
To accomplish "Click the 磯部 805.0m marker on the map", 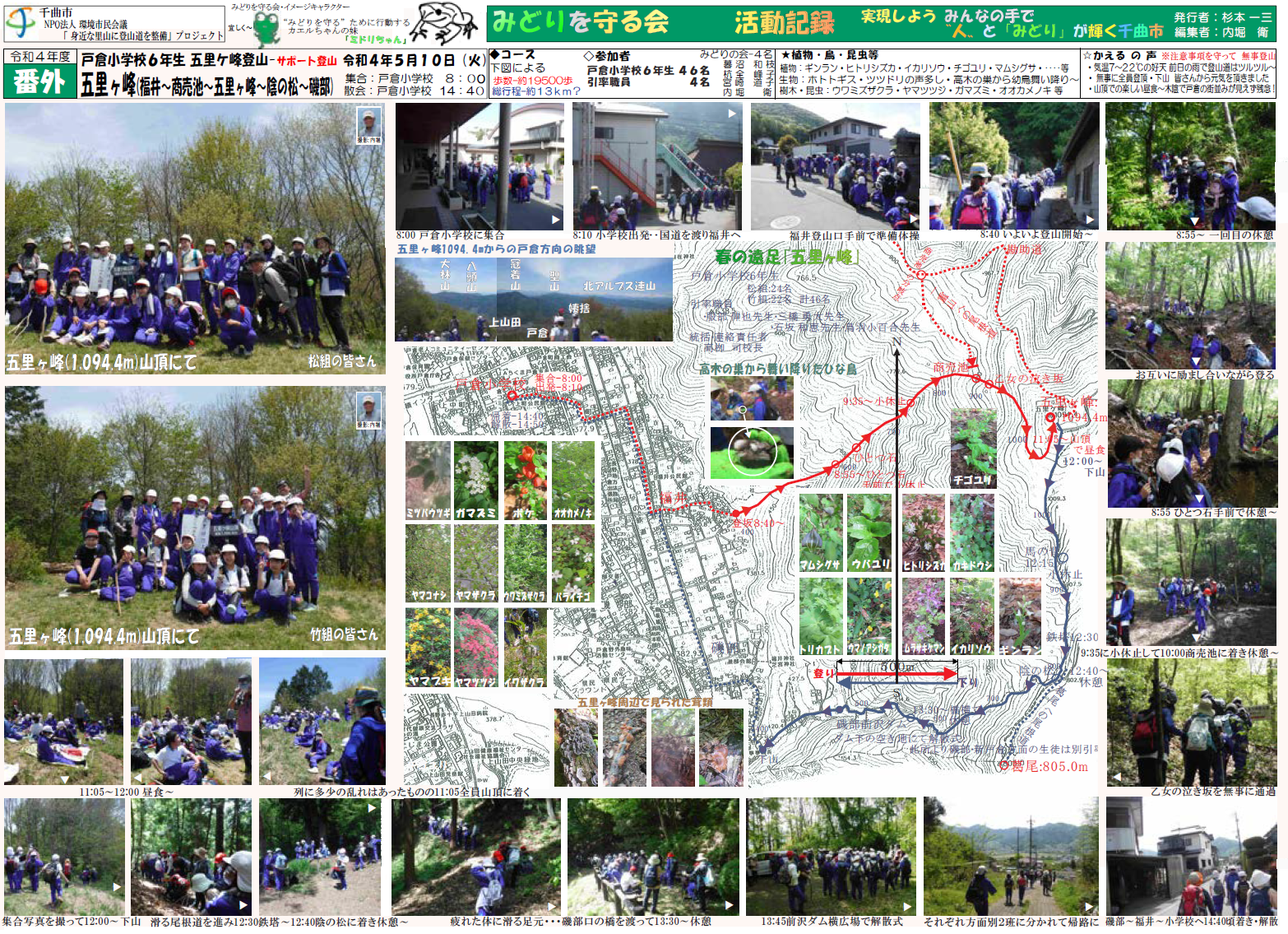I will pyautogui.click(x=1003, y=765).
